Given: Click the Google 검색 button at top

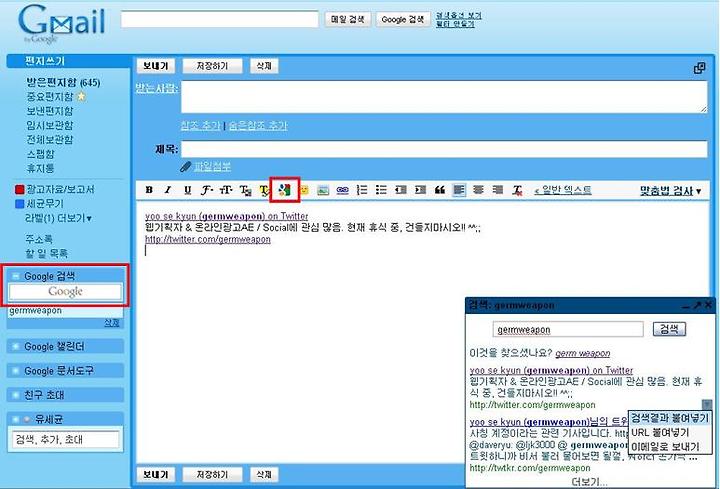Looking at the screenshot, I should pyautogui.click(x=403, y=19).
